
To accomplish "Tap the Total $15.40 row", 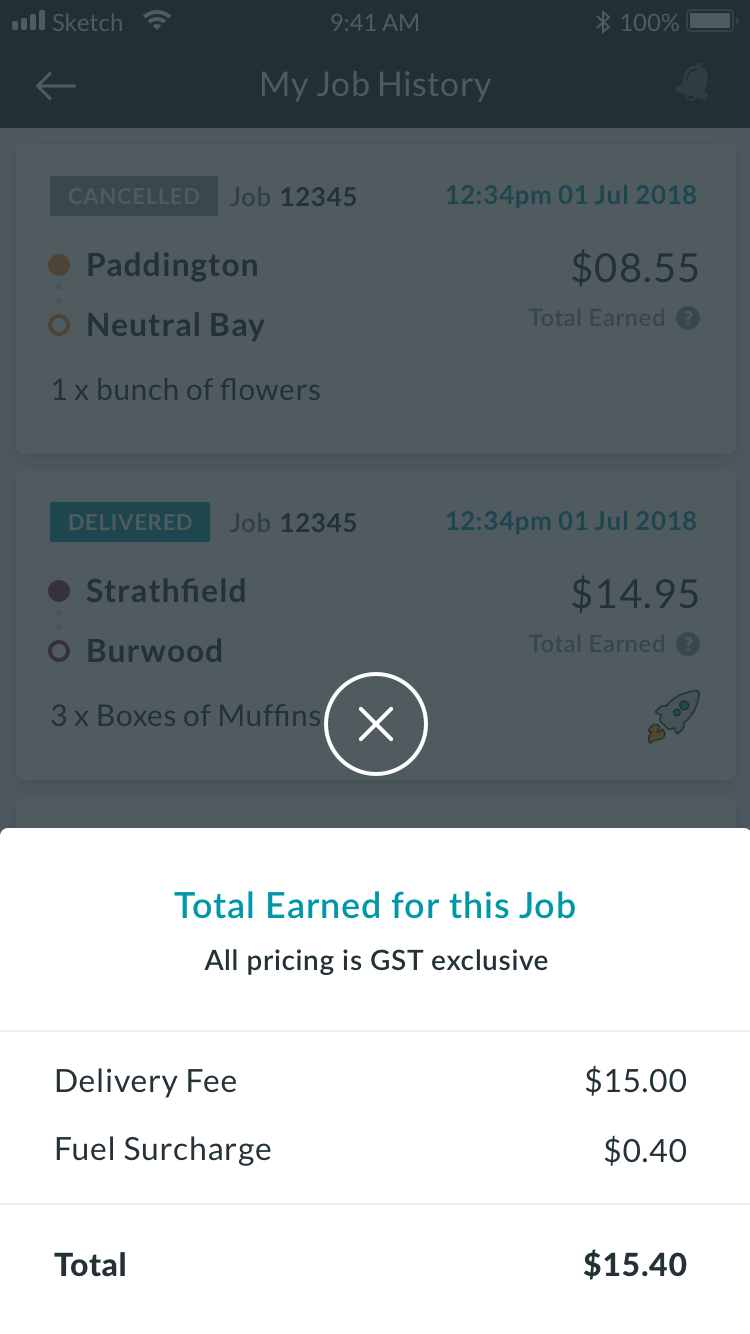I will [375, 1266].
